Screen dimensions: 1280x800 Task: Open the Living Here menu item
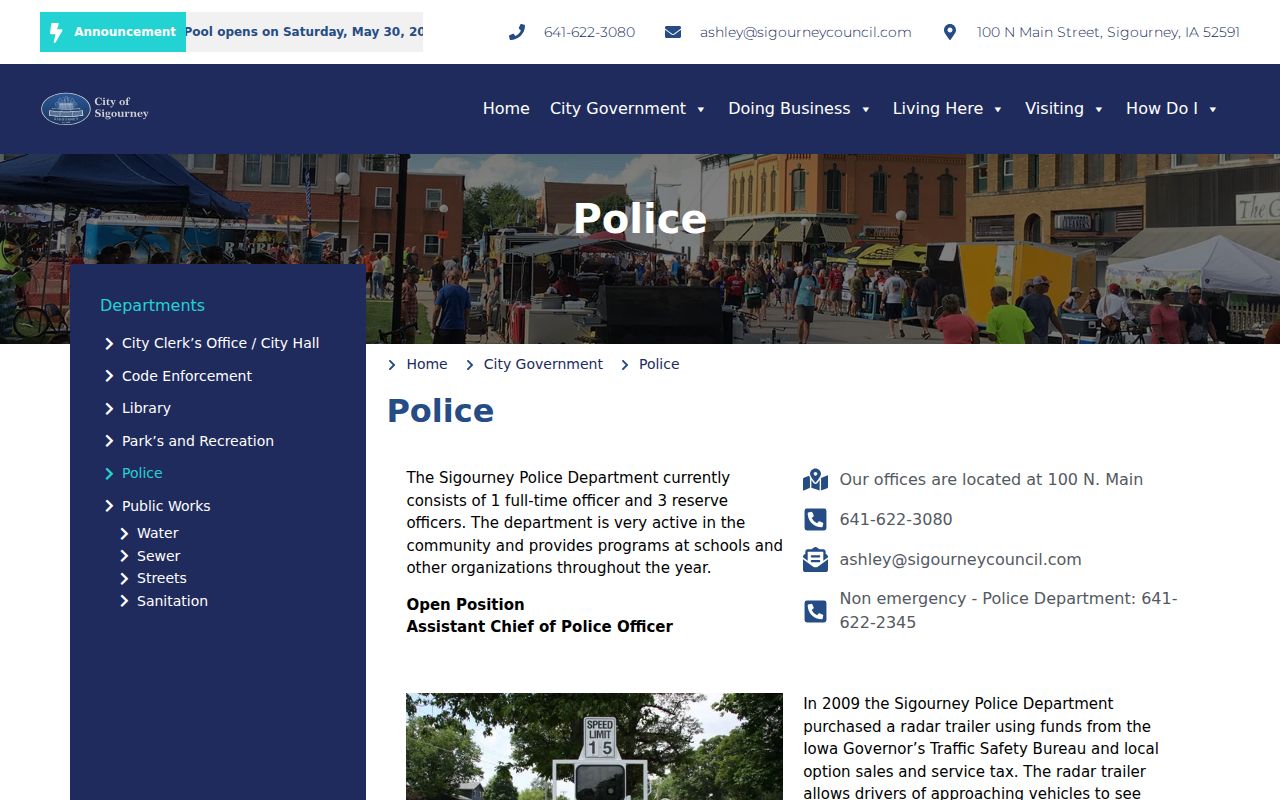[938, 108]
